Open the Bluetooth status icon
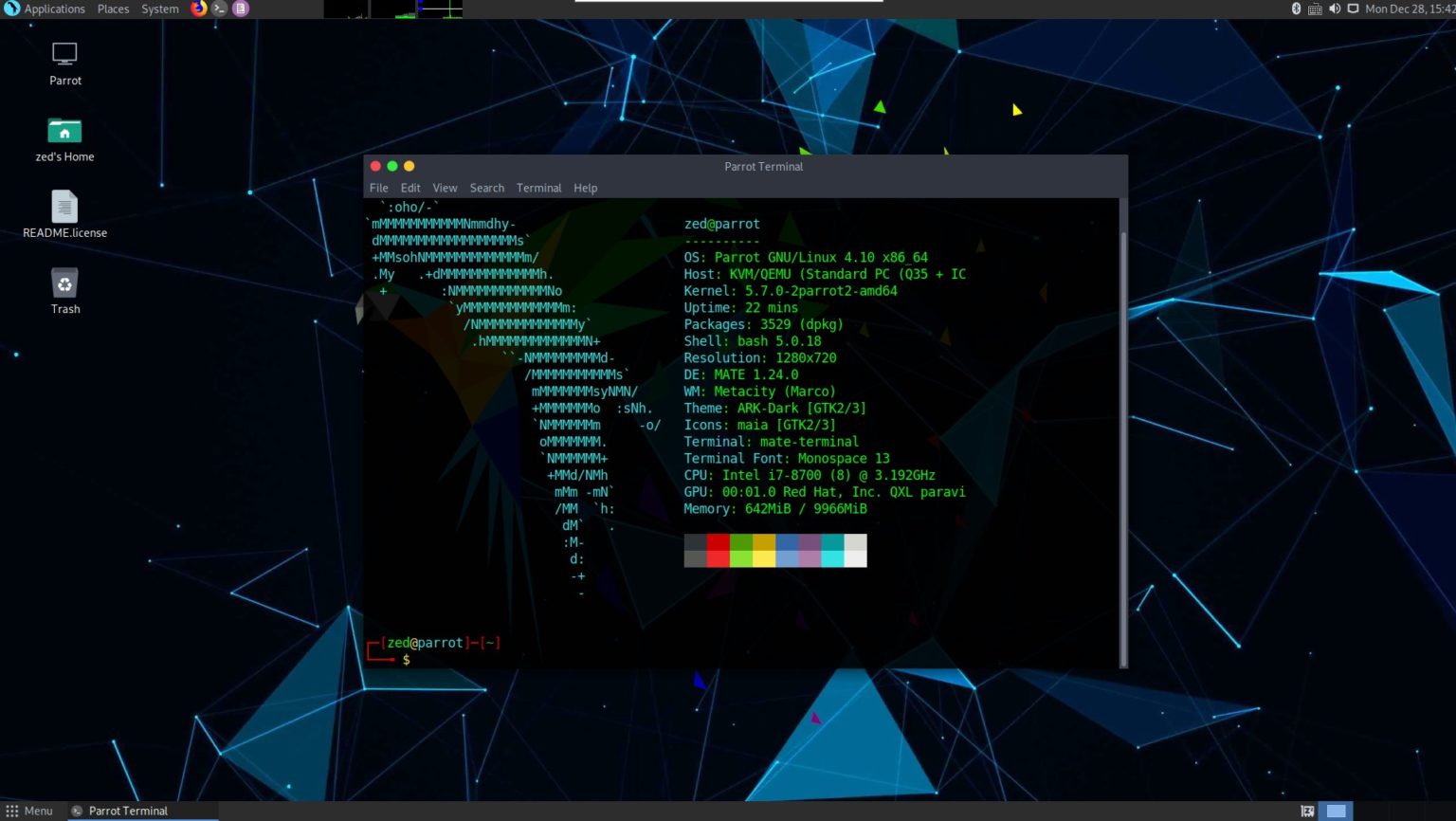Viewport: 1456px width, 821px height. pyautogui.click(x=1296, y=9)
